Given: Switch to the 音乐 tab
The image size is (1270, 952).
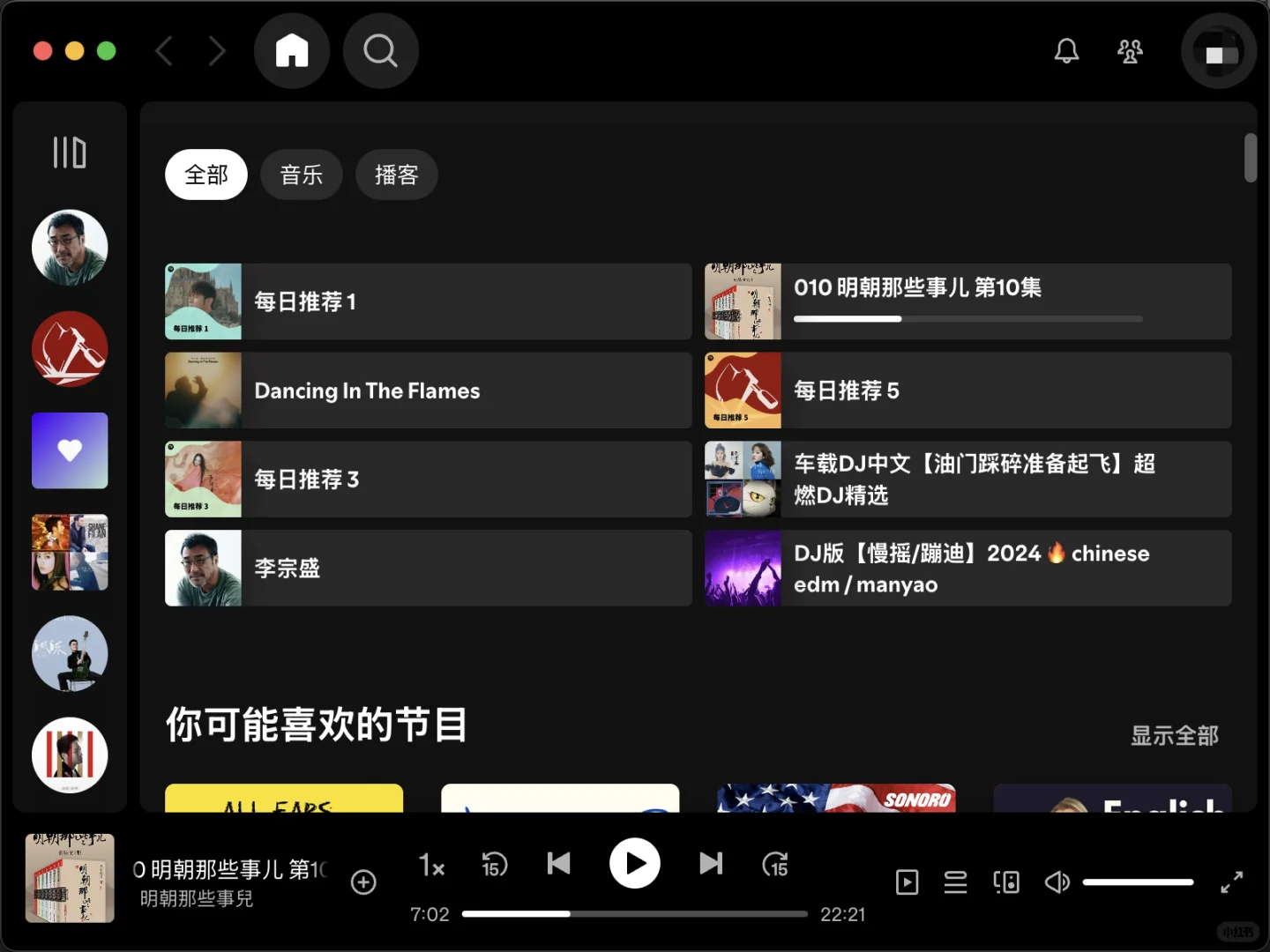Looking at the screenshot, I should 302,175.
